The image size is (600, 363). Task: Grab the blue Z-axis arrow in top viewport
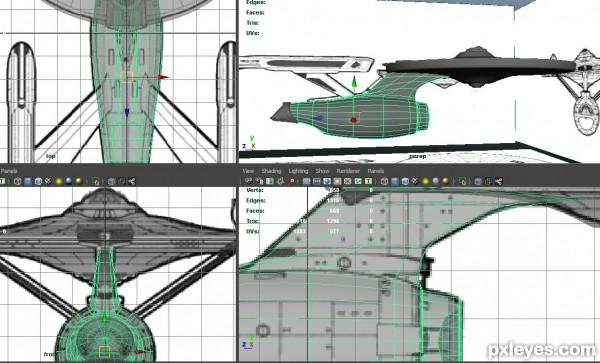pos(127,112)
